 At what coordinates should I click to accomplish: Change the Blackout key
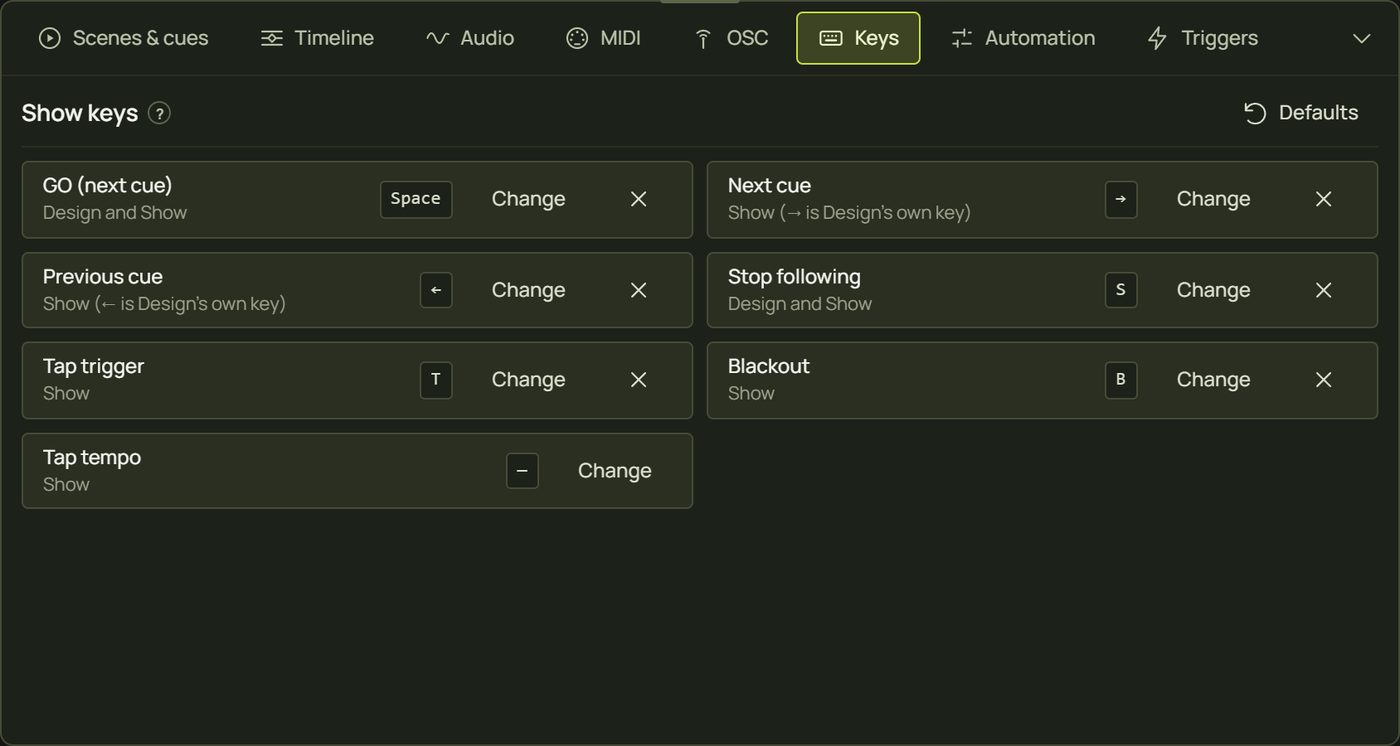point(1213,380)
